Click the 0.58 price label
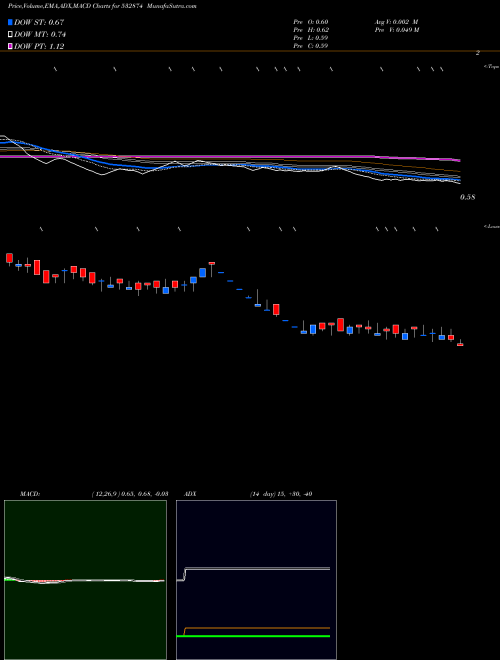500x660 pixels. point(468,197)
